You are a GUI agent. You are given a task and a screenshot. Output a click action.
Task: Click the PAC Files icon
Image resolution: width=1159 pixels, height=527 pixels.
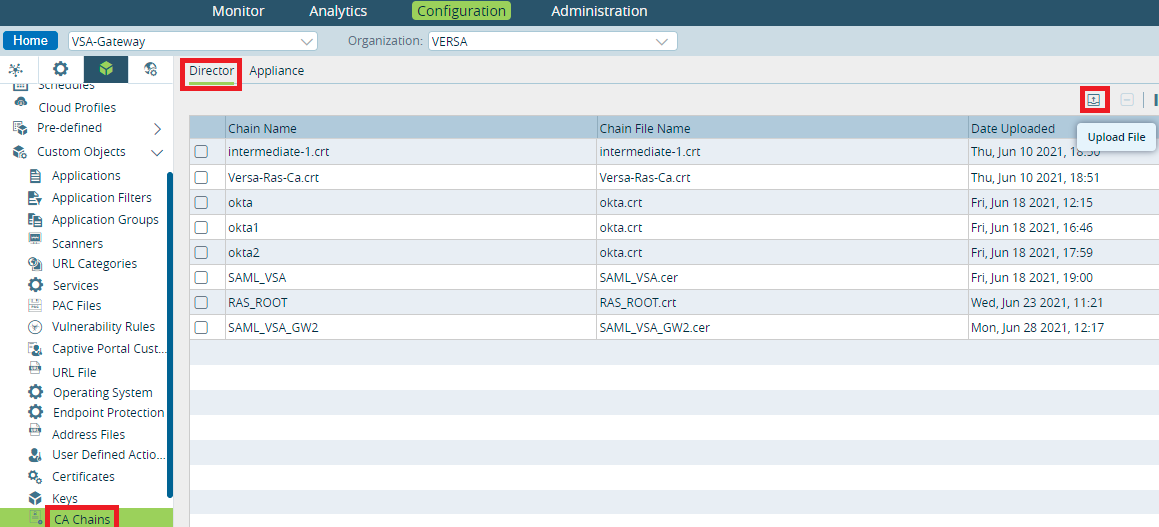coord(35,305)
